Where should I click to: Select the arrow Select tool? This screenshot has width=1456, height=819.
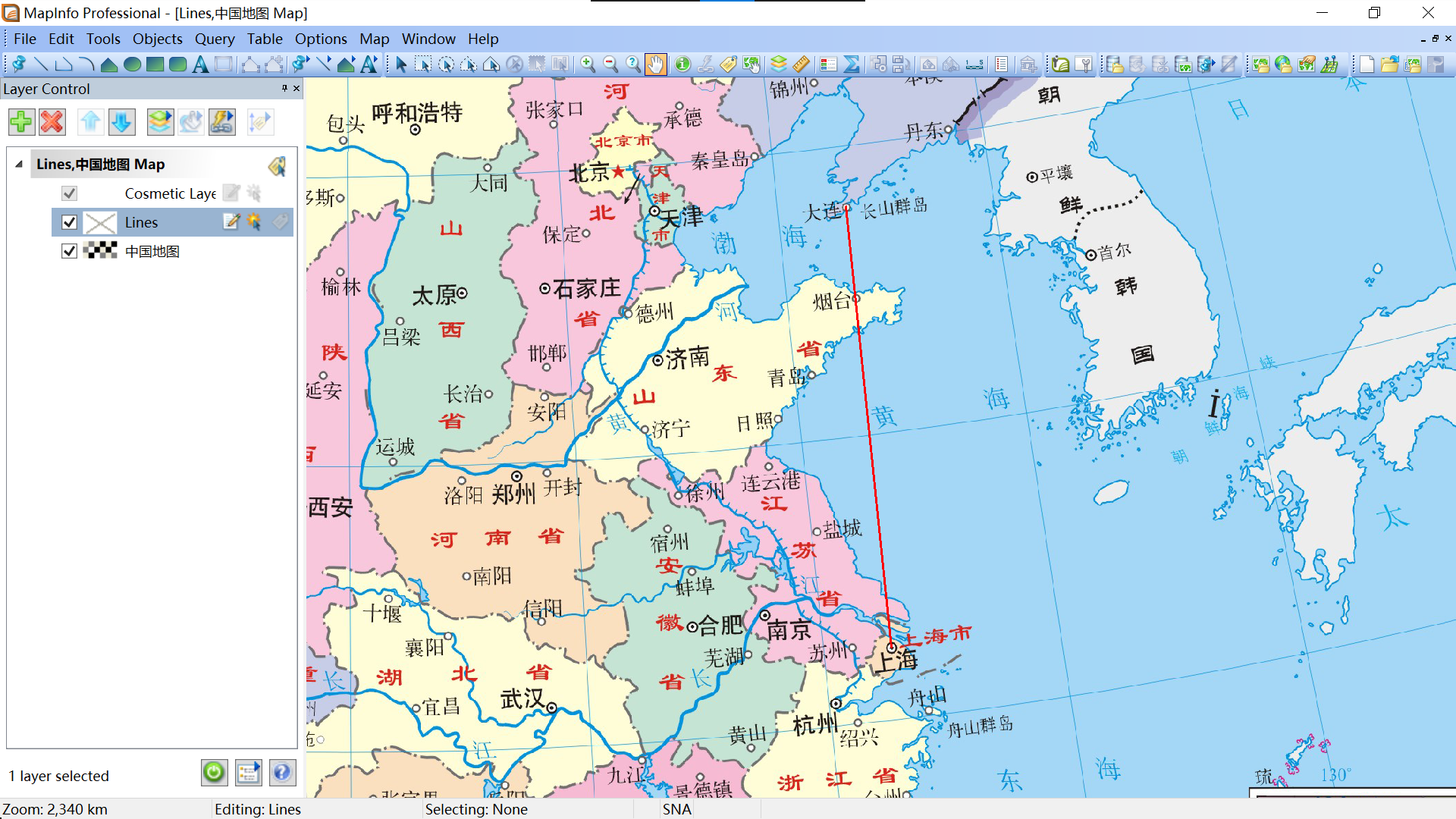tap(401, 64)
